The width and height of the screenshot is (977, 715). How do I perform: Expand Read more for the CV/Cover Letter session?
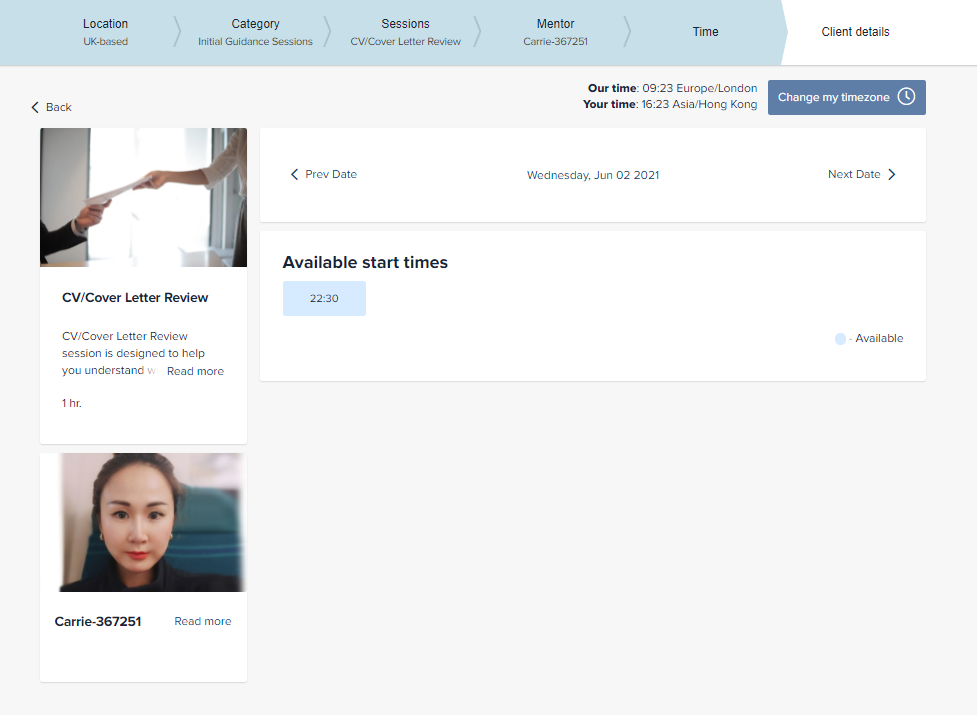(x=195, y=371)
